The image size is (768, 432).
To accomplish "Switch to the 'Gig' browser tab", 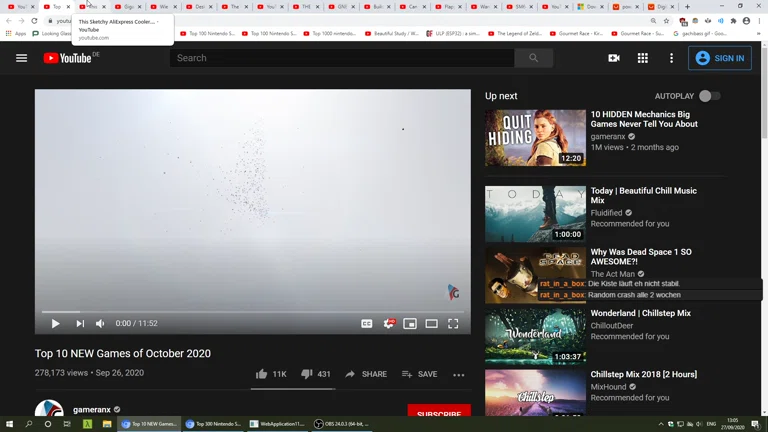I will point(128,6).
